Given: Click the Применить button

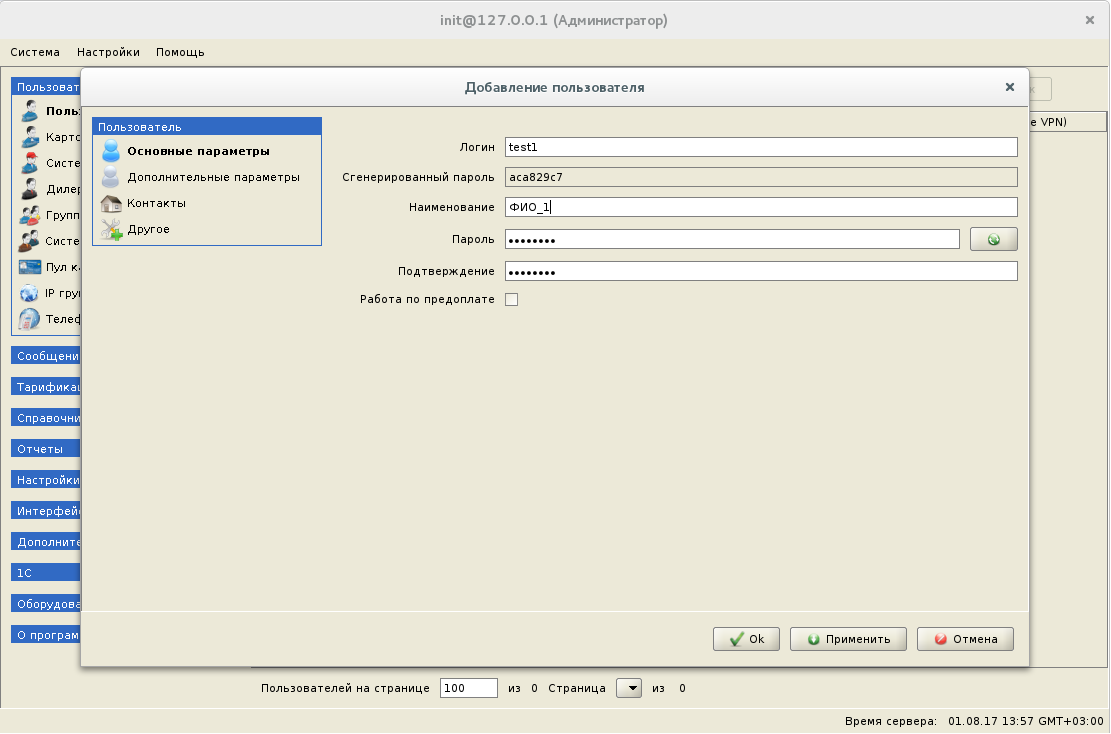Looking at the screenshot, I should pos(848,639).
